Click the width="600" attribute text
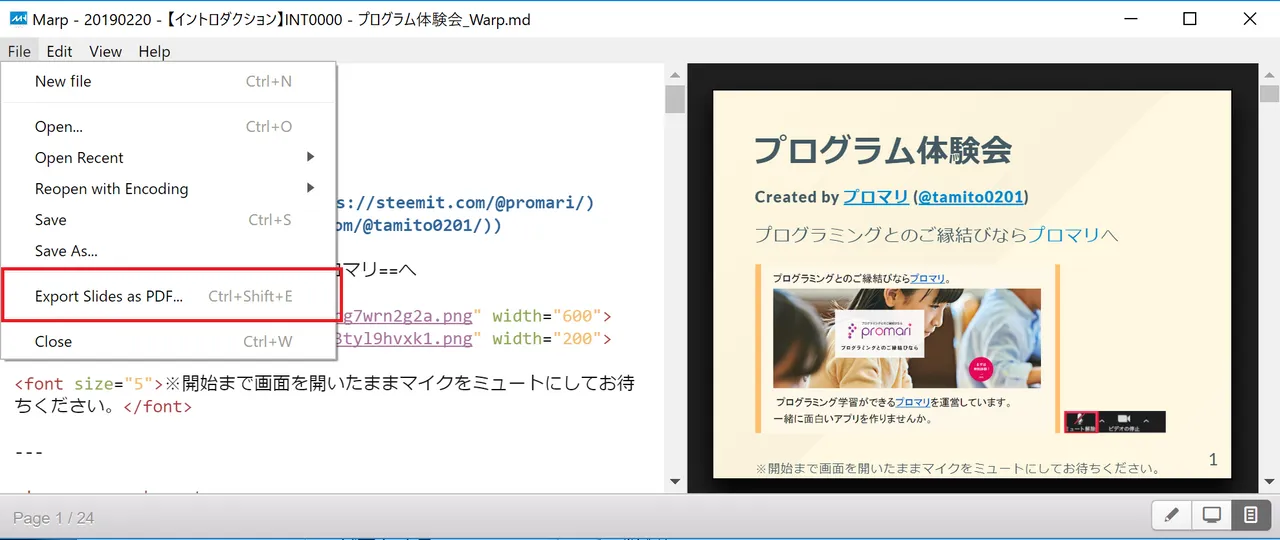 click(546, 316)
